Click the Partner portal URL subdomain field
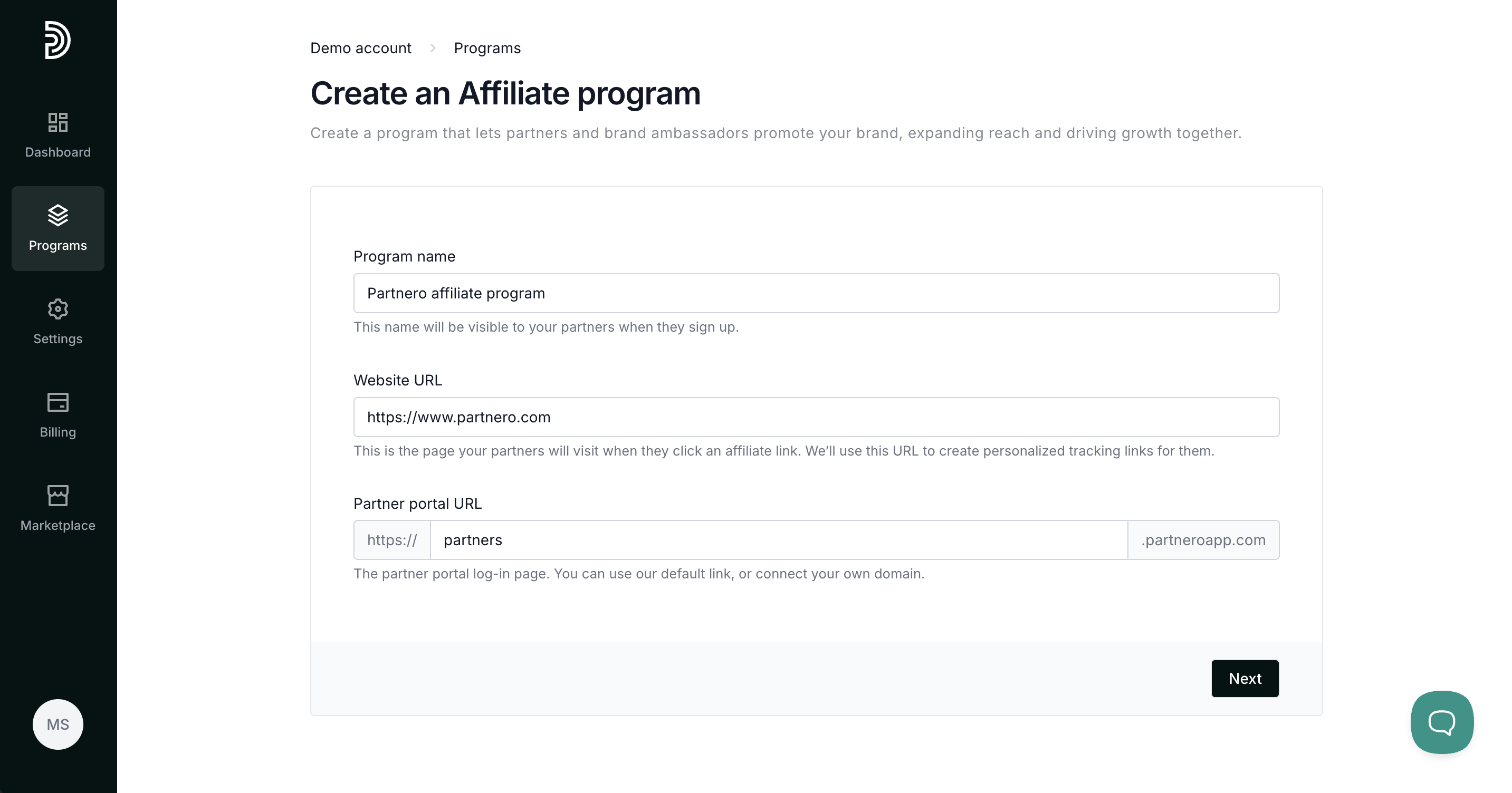1512x793 pixels. [x=778, y=540]
